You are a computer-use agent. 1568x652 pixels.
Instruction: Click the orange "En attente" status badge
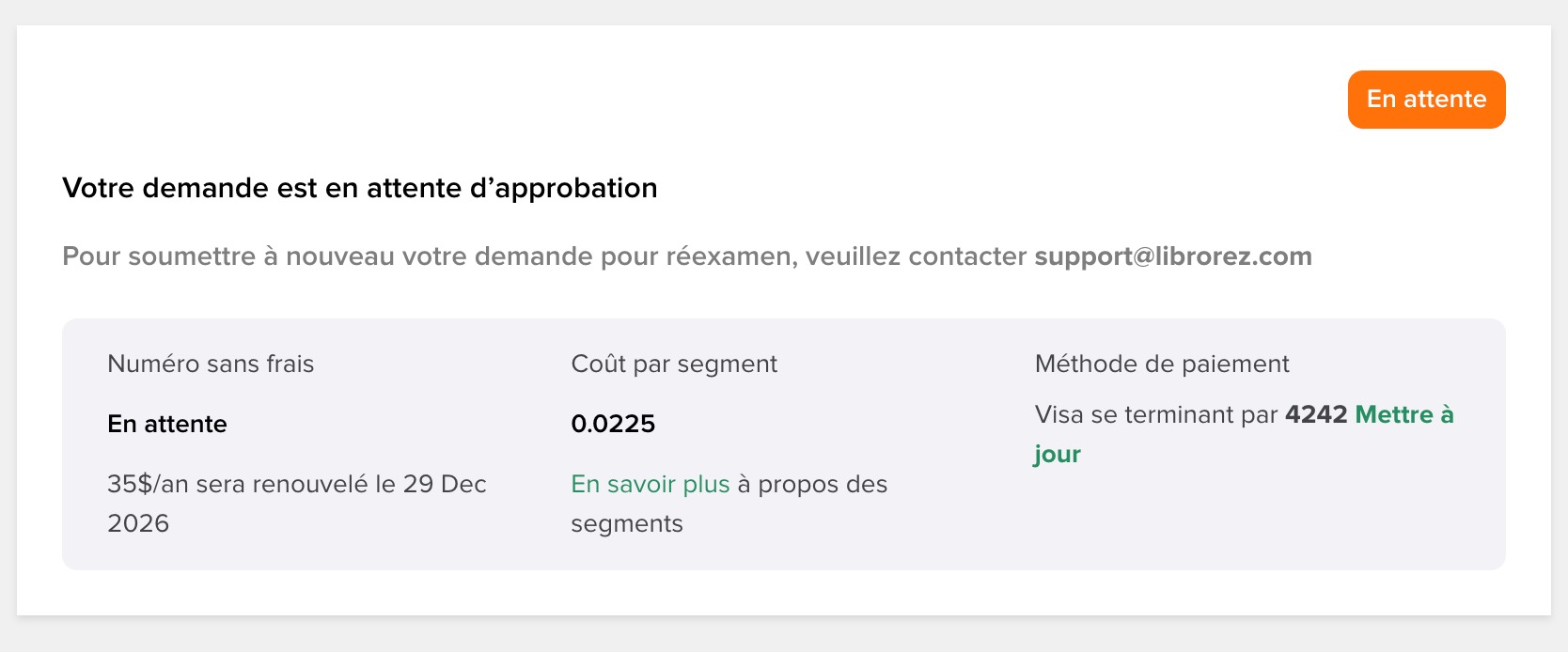[x=1426, y=100]
